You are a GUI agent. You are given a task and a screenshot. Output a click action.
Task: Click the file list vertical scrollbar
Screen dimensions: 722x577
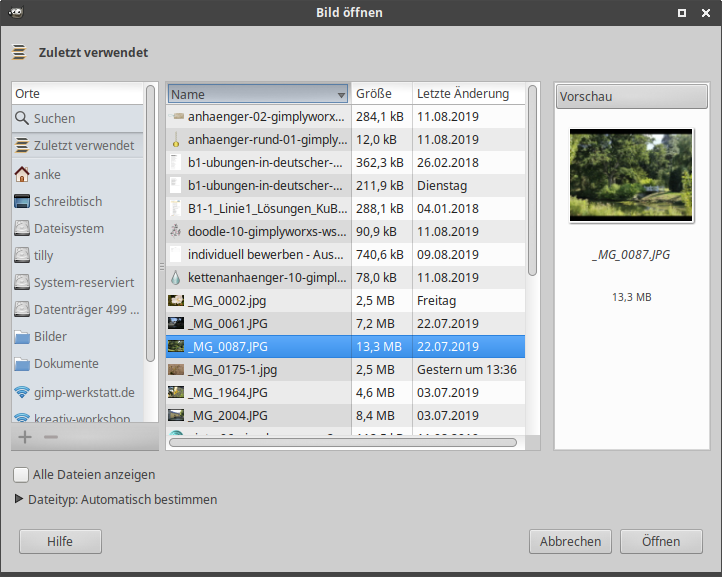pos(532,181)
